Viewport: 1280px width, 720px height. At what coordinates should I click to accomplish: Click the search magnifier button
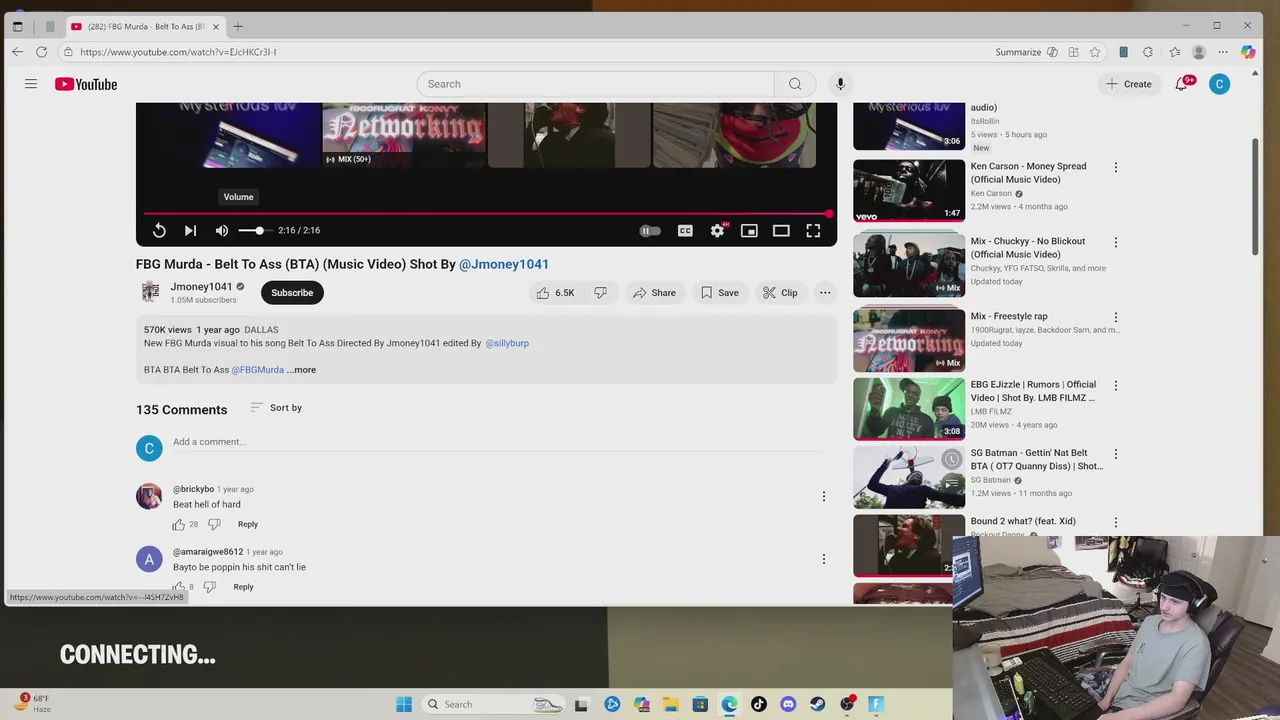(795, 84)
